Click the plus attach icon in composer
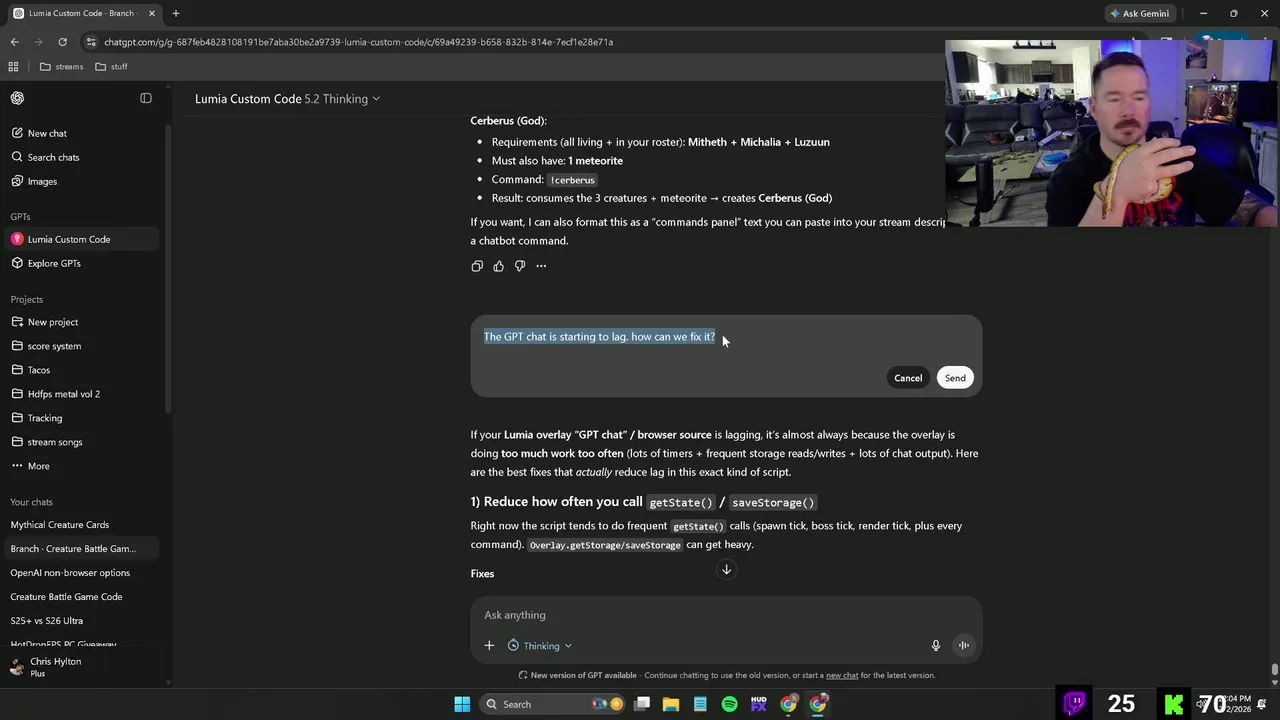Viewport: 1280px width, 720px height. point(489,646)
